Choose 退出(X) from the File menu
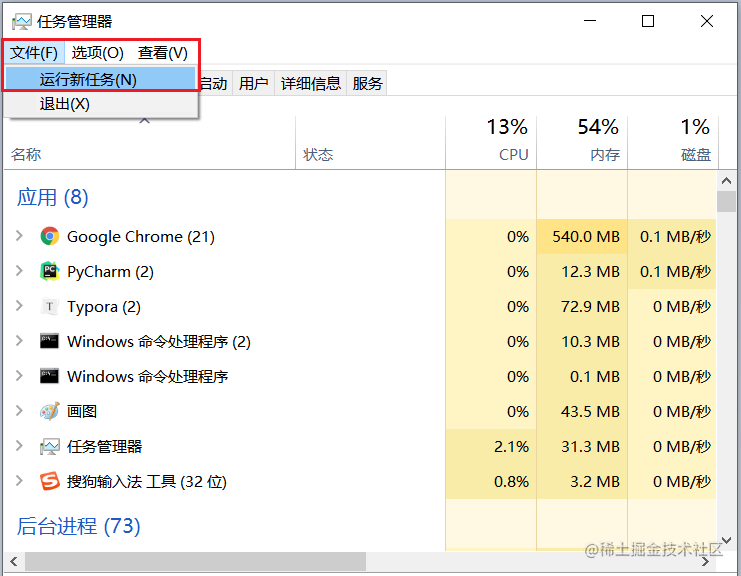741x576 pixels. [x=100, y=104]
